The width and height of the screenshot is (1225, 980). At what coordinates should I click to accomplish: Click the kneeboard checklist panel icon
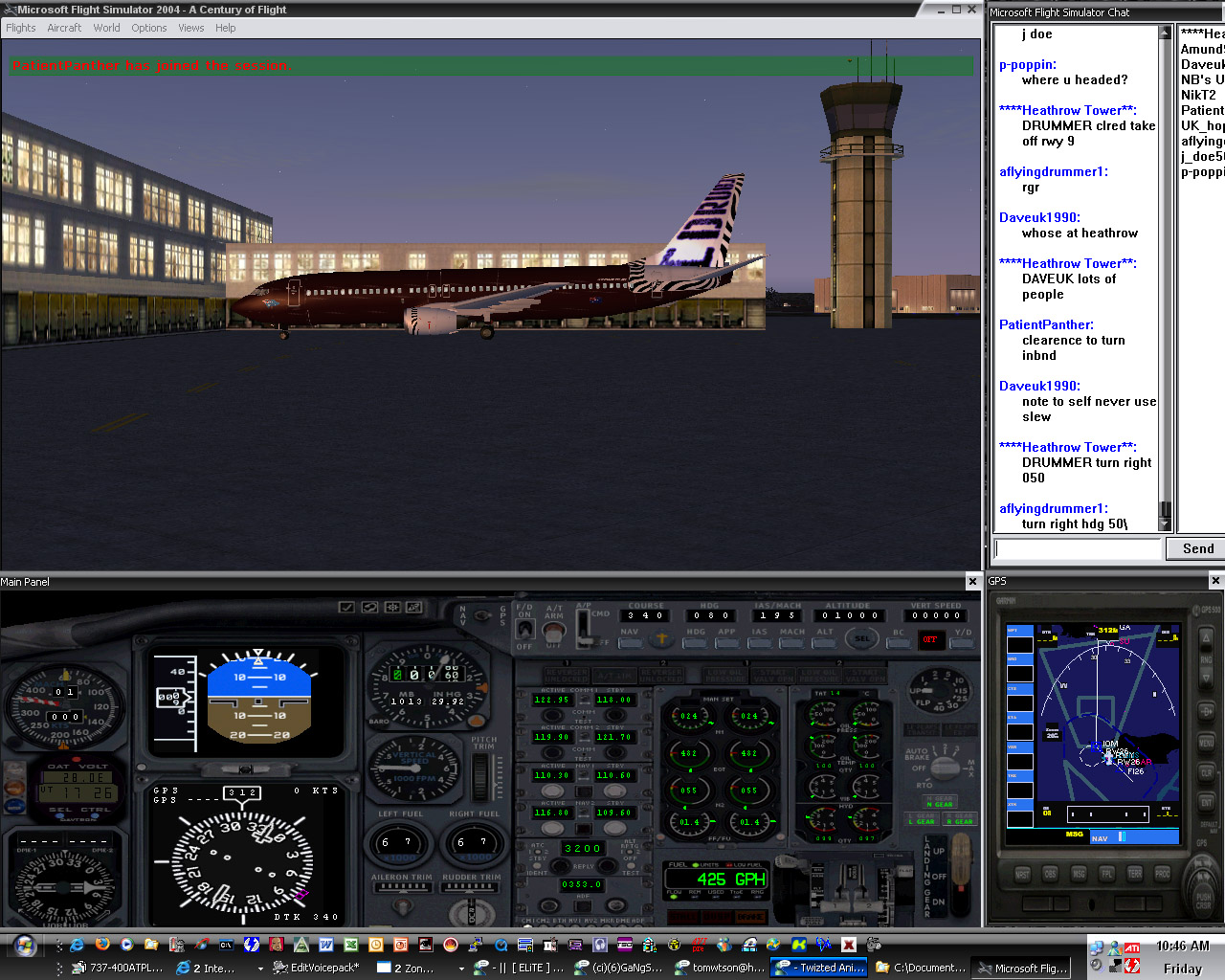(347, 607)
